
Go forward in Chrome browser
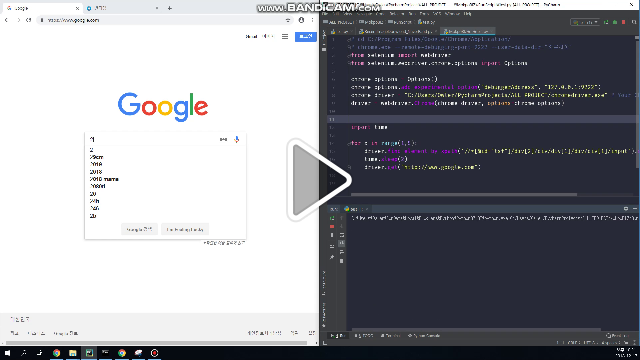18,20
